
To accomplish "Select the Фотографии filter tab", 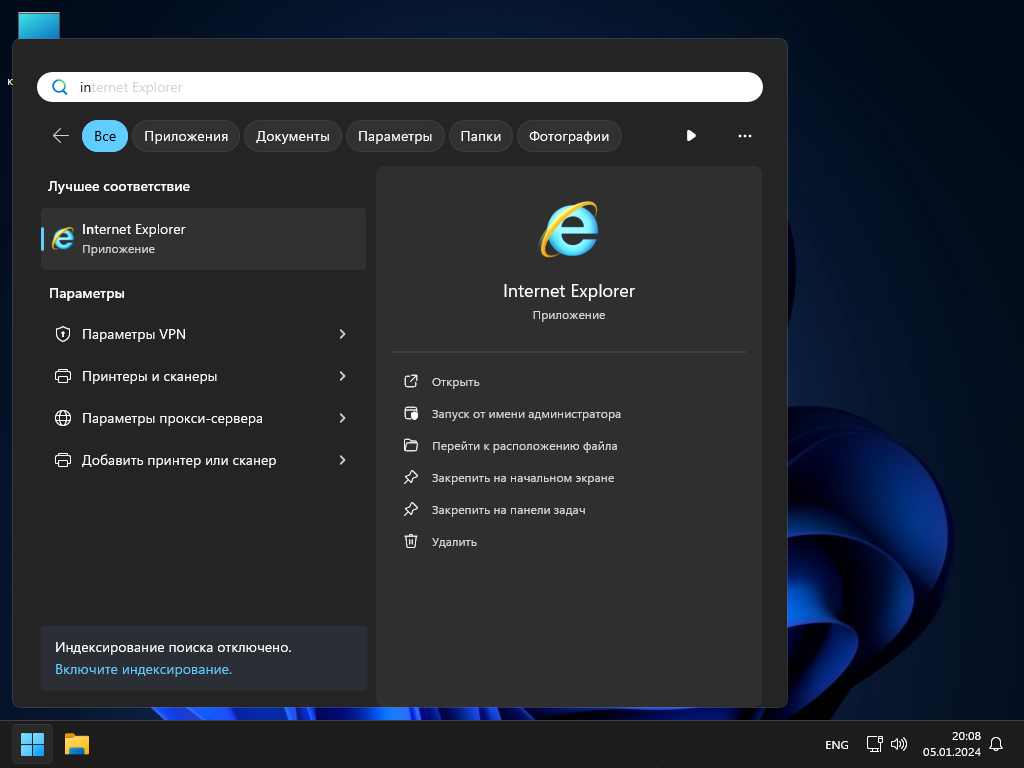I will click(569, 136).
